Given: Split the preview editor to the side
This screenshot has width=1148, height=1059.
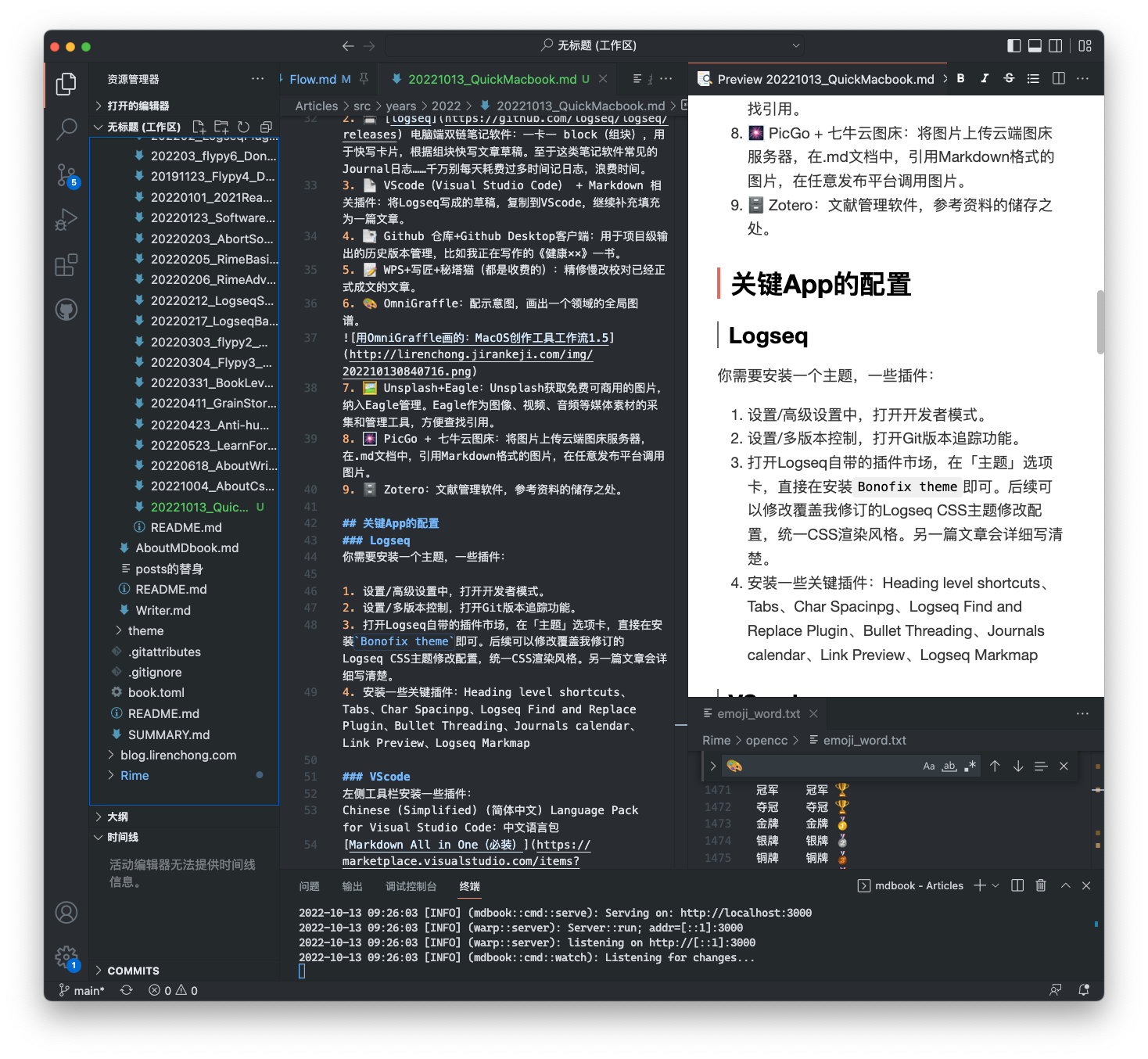Looking at the screenshot, I should pos(1059,78).
